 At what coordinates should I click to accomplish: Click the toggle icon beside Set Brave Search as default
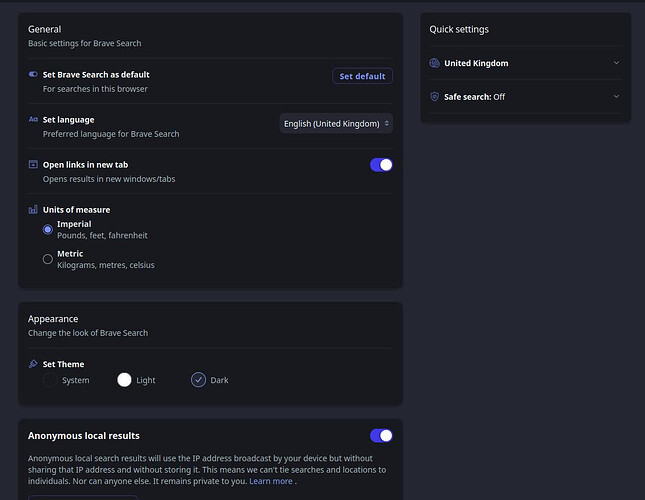click(33, 74)
